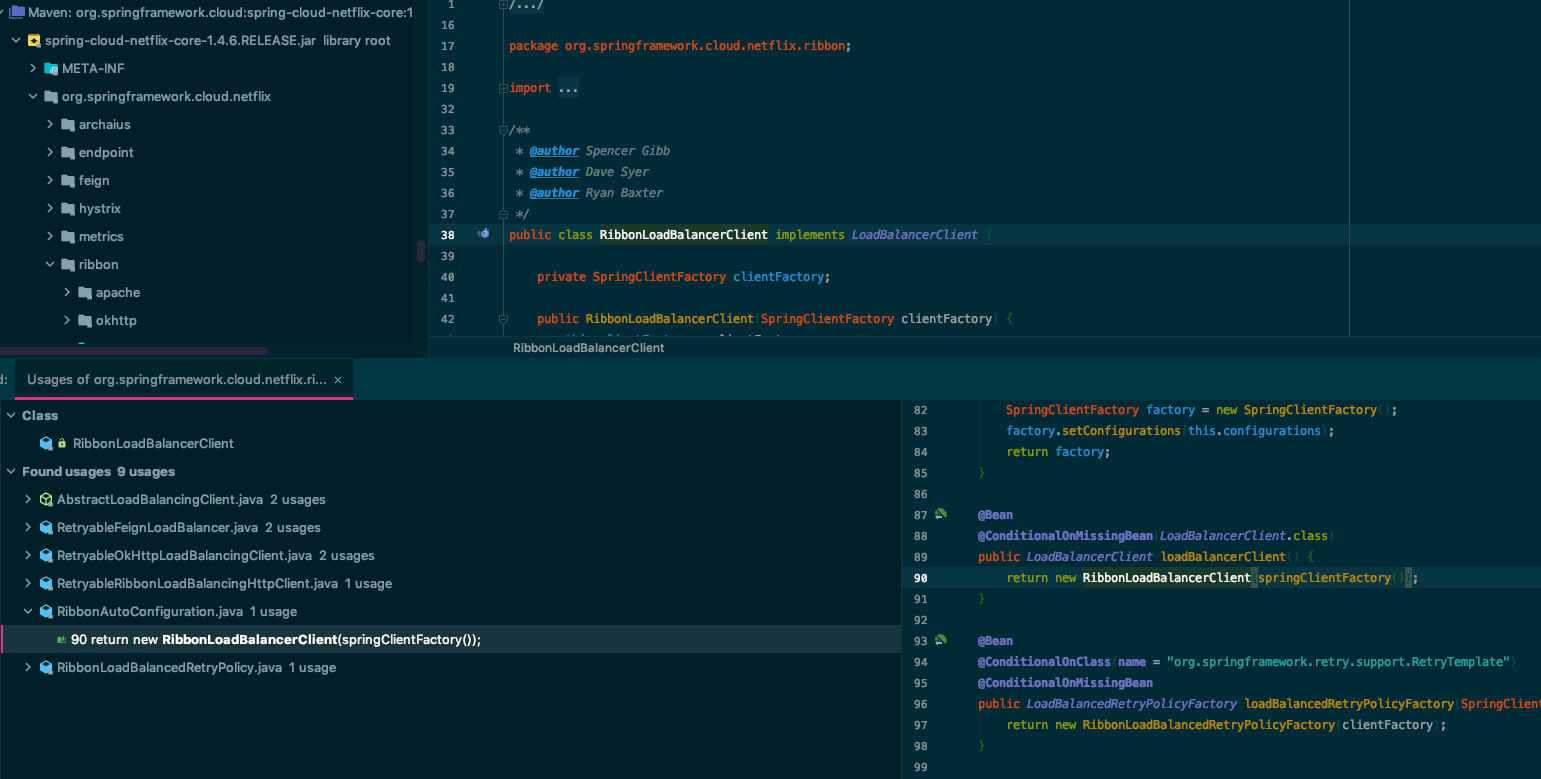Screen dimensions: 1541x779
Task: Click the RibbonLoadBalancedRetryPolicy.java file icon
Action: tap(46, 667)
